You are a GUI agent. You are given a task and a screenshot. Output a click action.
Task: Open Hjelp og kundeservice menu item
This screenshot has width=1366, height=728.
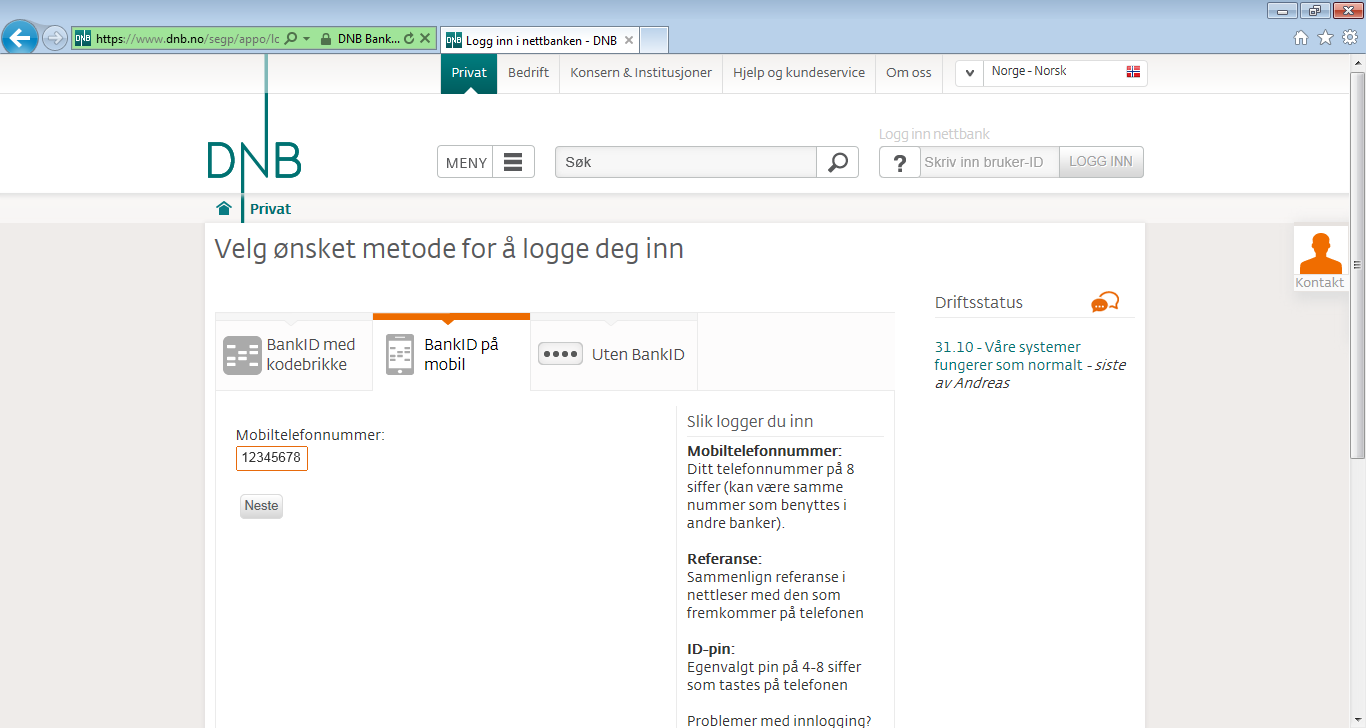[x=799, y=73]
